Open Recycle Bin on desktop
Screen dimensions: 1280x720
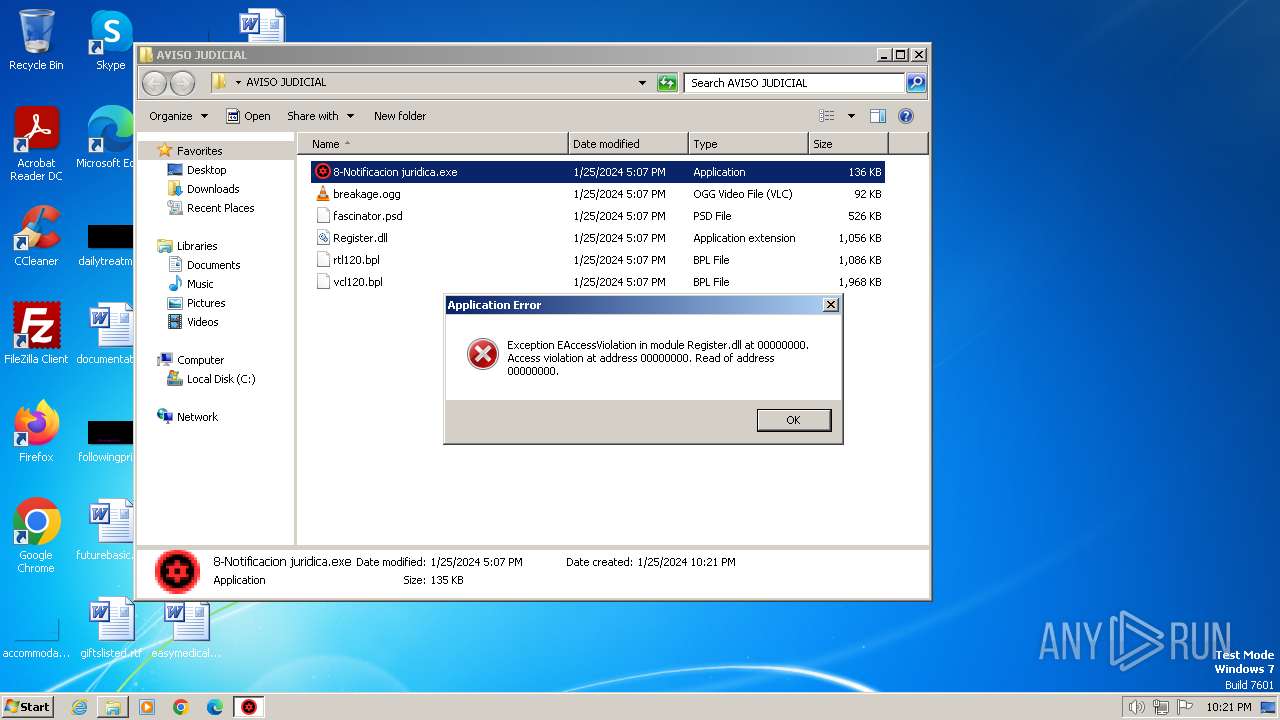[x=36, y=40]
